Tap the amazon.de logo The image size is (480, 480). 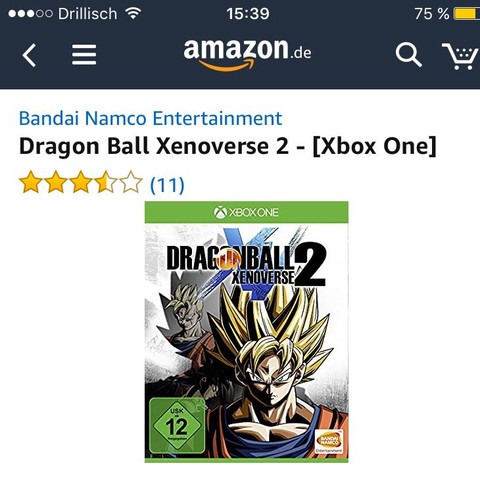(247, 54)
